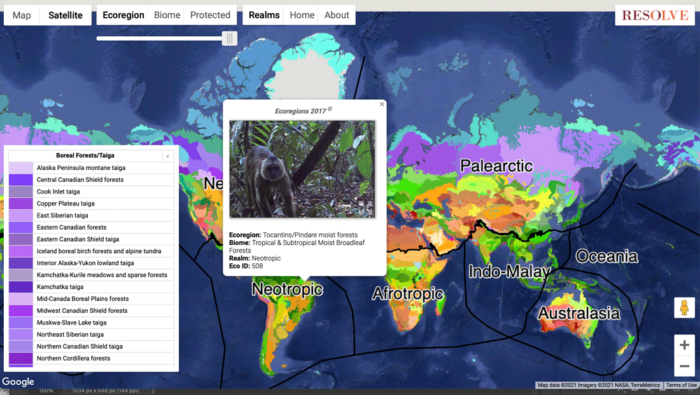Screen dimensions: 700x395
Task: Click the Afrotropic realm label
Action: [408, 293]
